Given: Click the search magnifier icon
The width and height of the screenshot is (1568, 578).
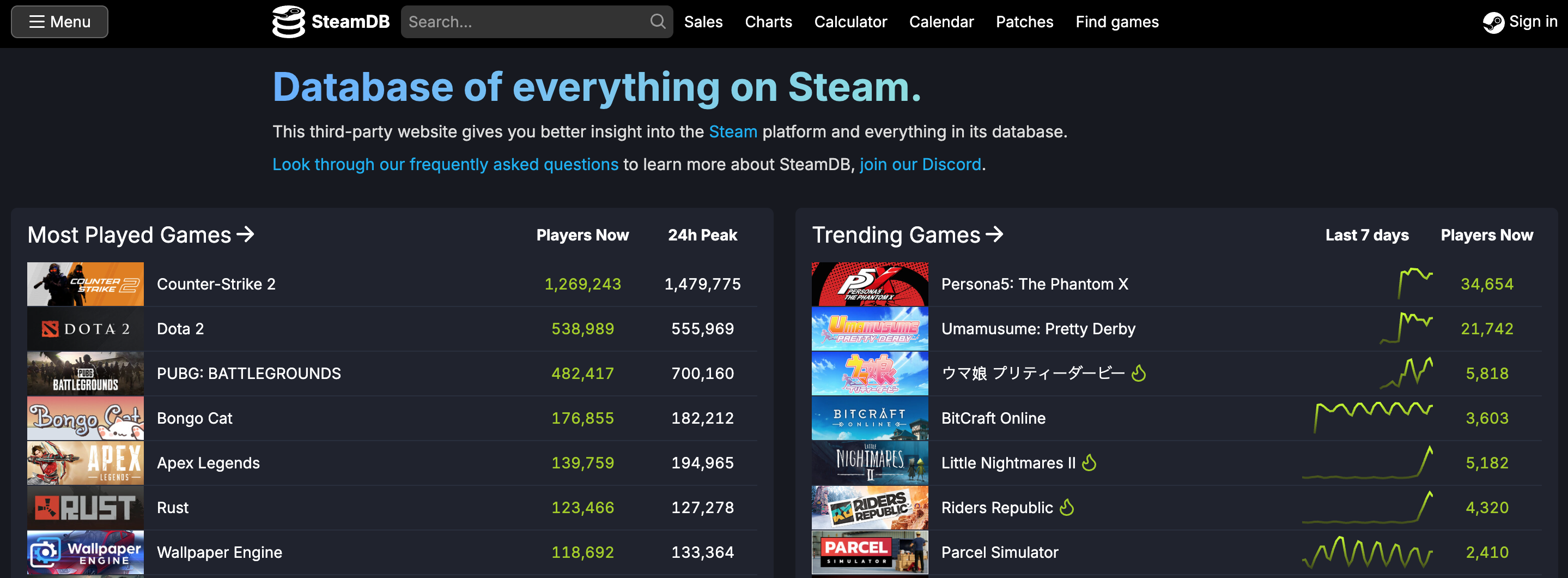Looking at the screenshot, I should [x=658, y=22].
